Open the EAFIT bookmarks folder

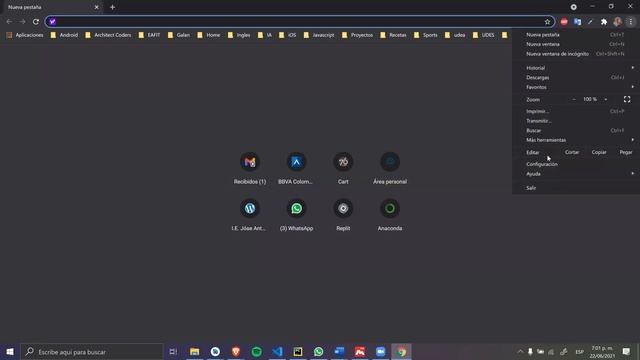[149, 35]
